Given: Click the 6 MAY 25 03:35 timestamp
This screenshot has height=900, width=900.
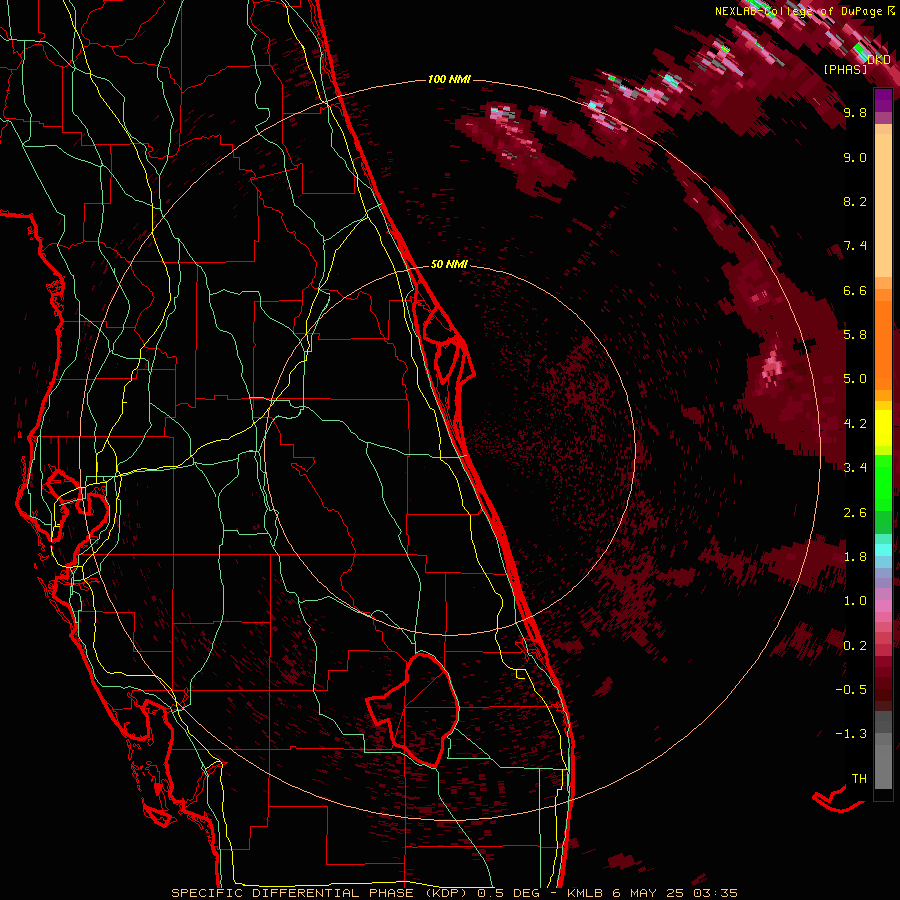Looking at the screenshot, I should 675,893.
